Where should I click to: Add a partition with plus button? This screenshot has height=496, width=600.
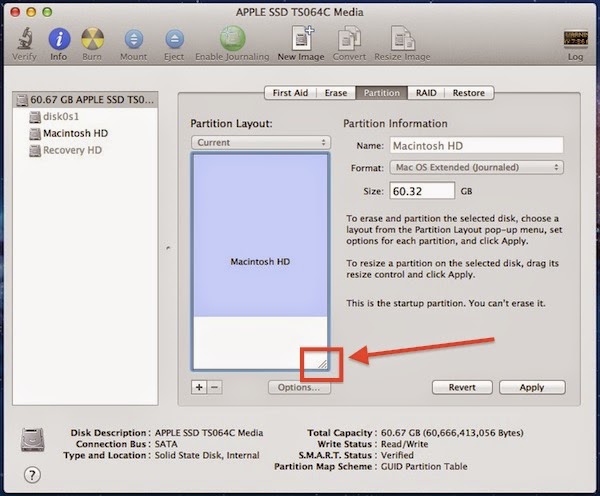199,387
